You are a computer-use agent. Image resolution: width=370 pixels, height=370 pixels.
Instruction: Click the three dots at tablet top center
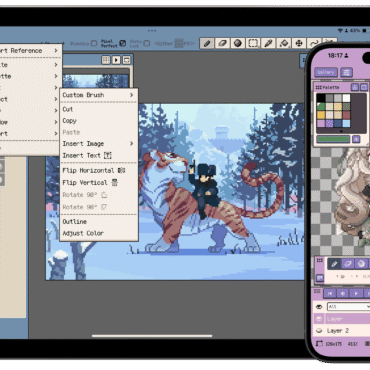[x=152, y=31]
